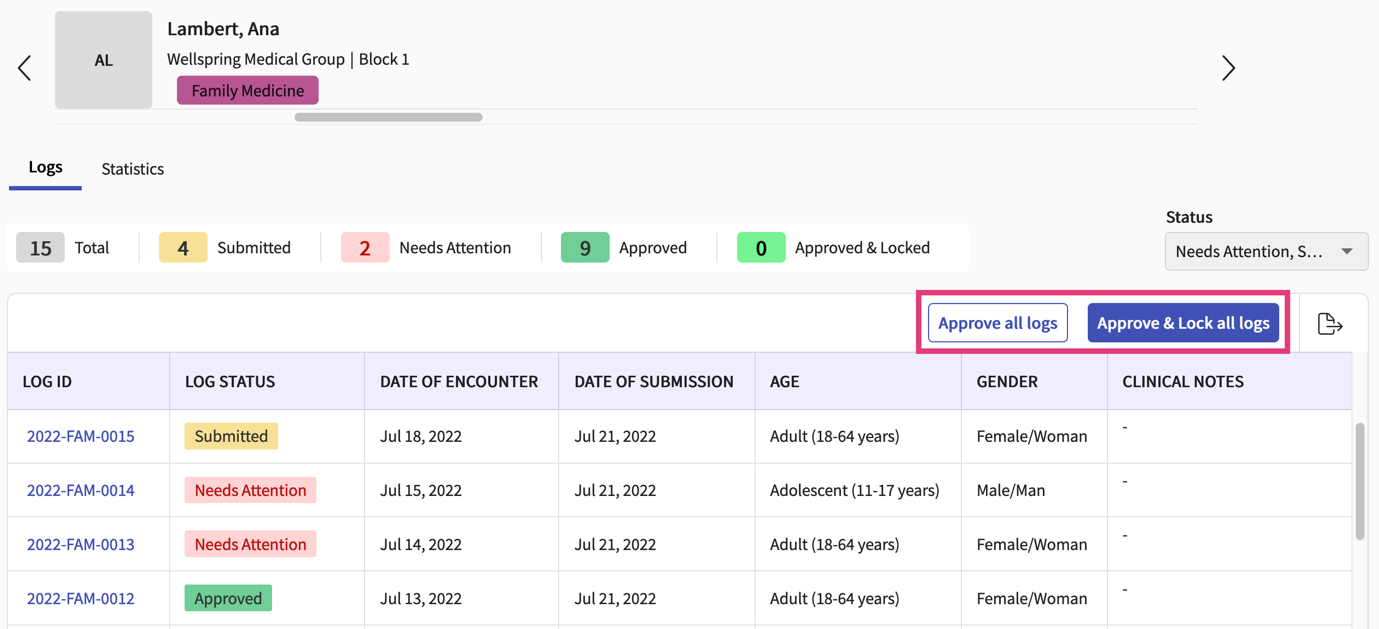Open the export logs icon

click(1330, 322)
